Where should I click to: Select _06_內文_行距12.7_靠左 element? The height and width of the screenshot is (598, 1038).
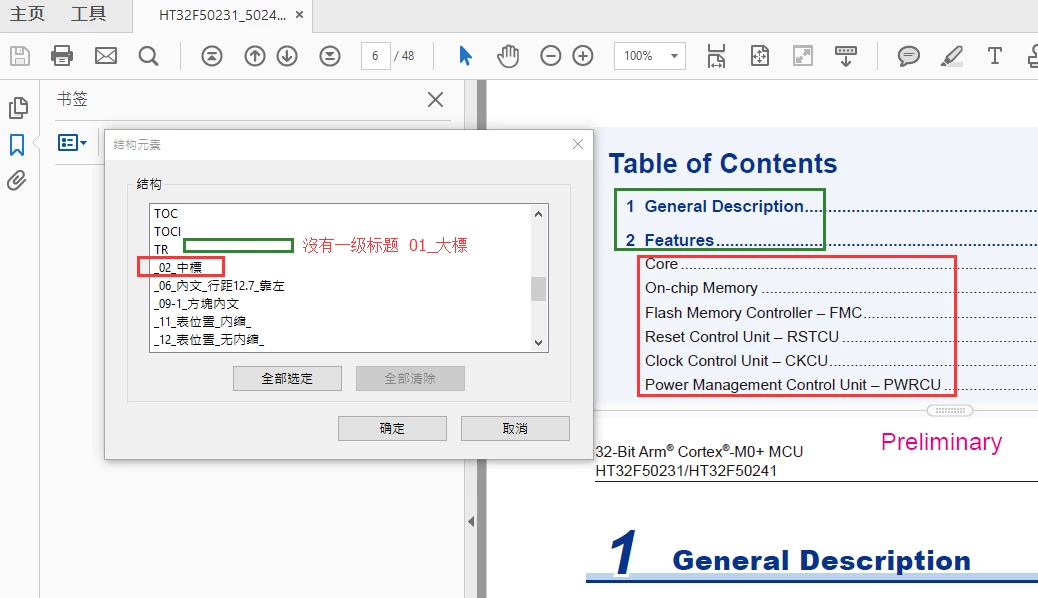pyautogui.click(x=219, y=285)
